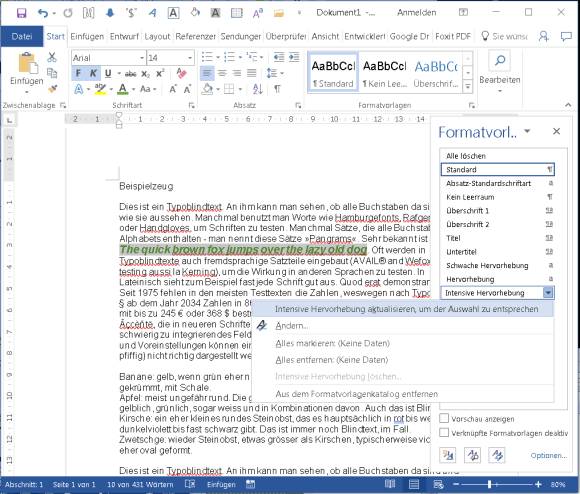Toggle the Italic (K) formatting icon
Screen dimensions: 580x494
(93, 73)
